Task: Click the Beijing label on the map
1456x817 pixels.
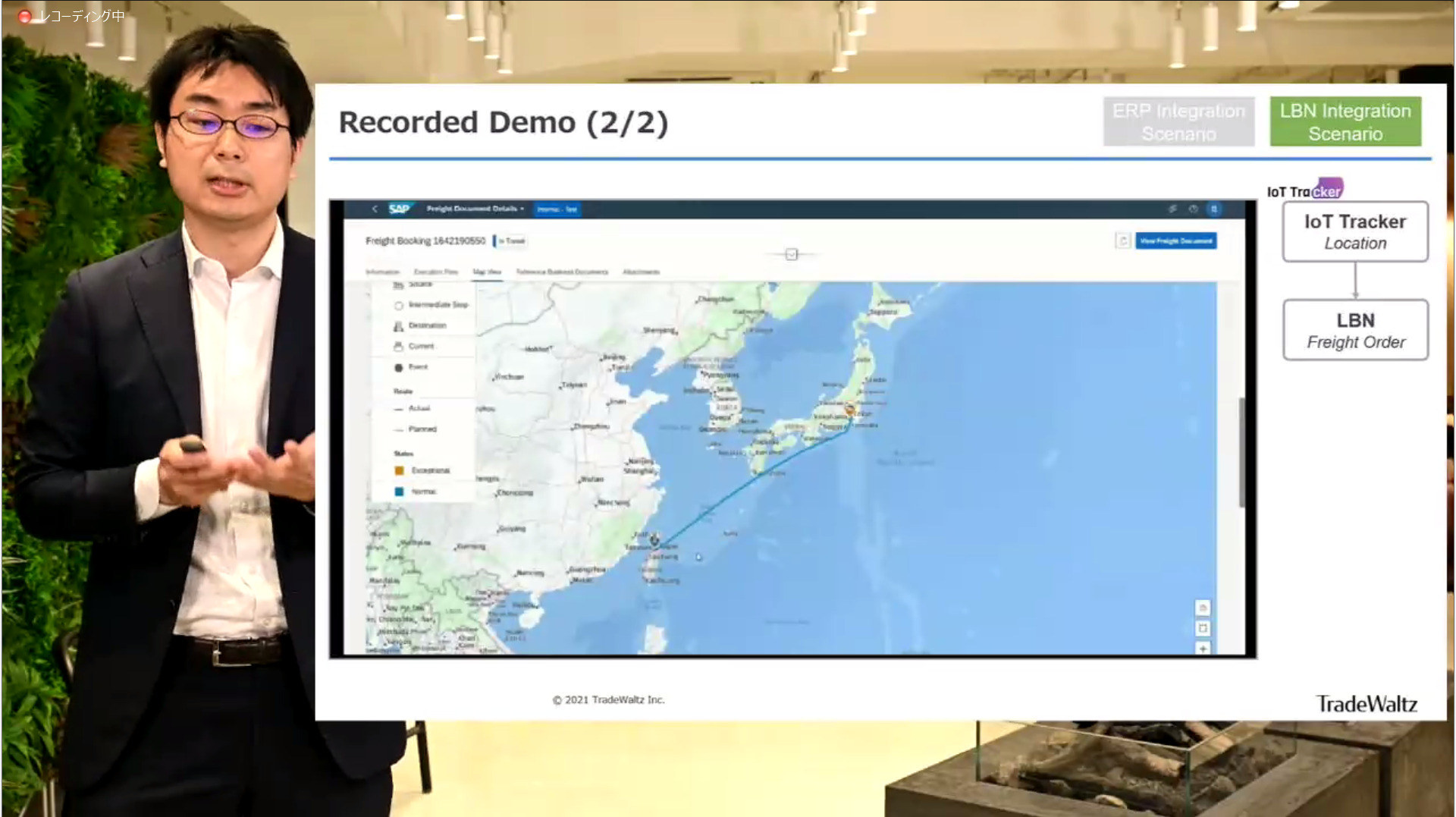Action: 613,357
